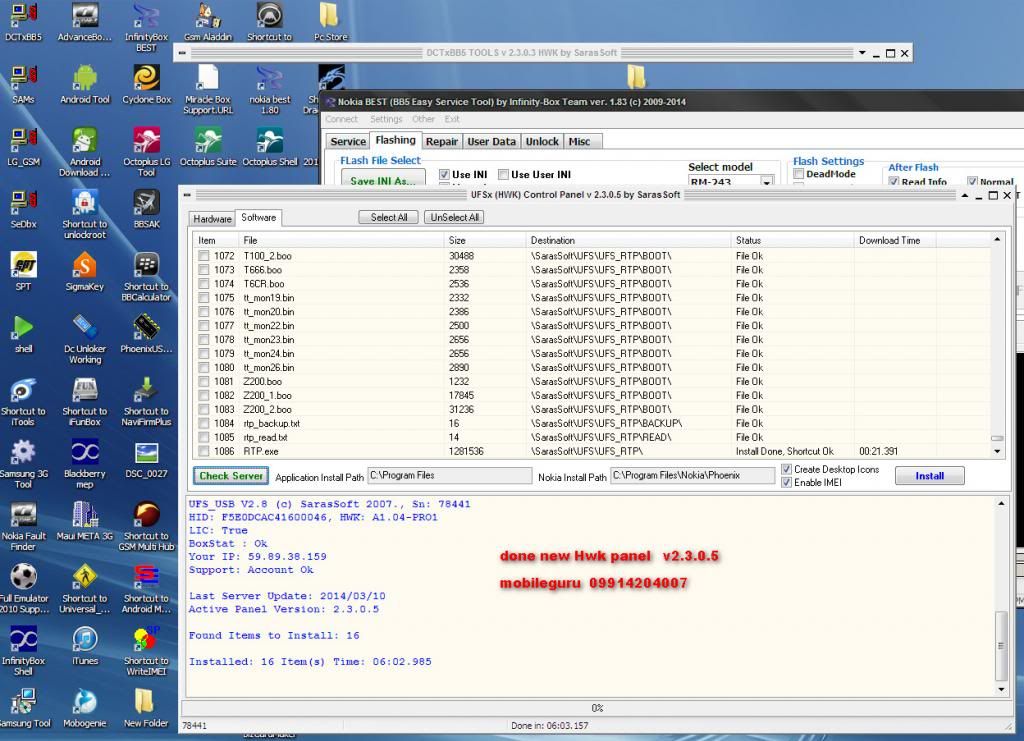Image resolution: width=1024 pixels, height=741 pixels.
Task: Open the InfinityBox Shell icon
Action: pos(24,651)
